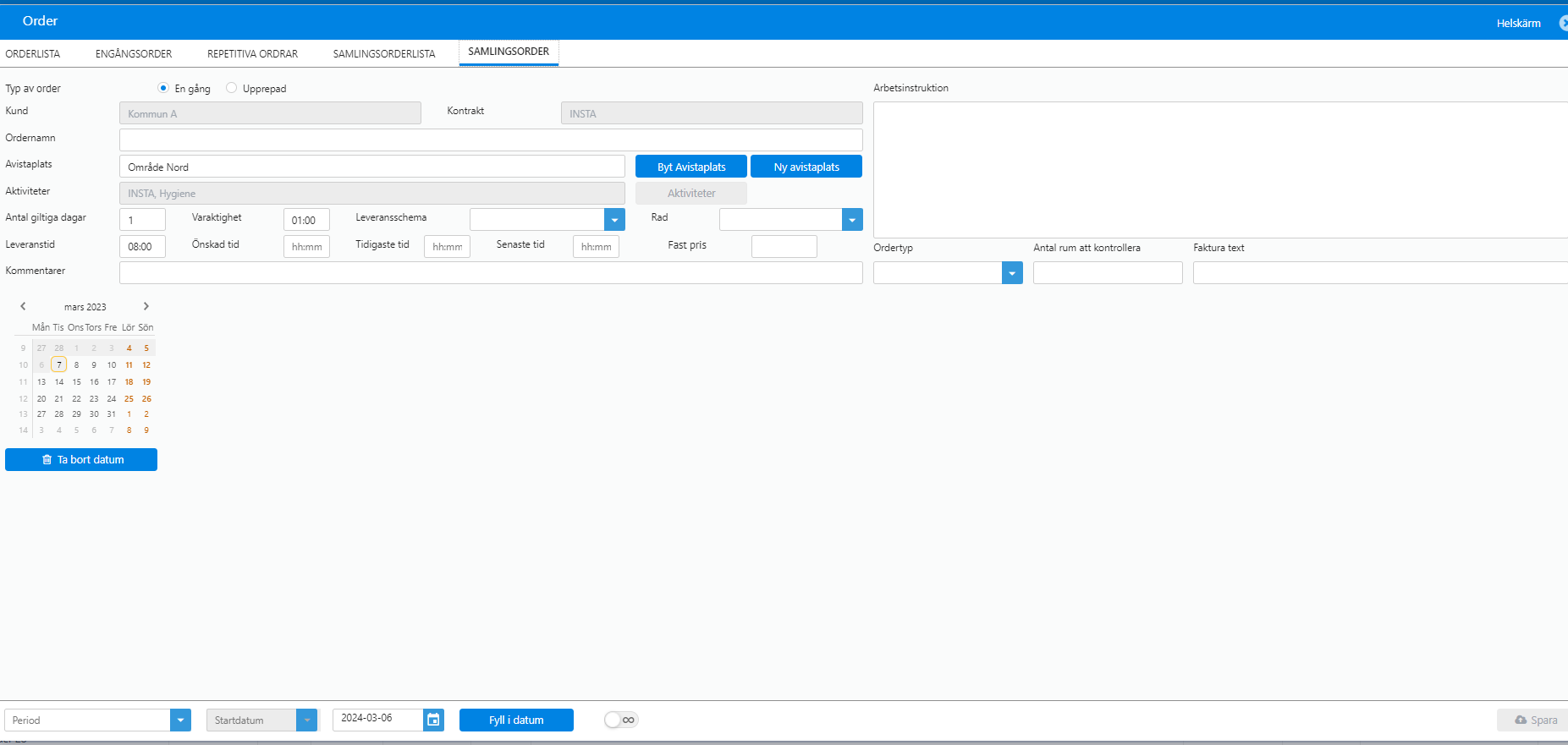Viewport: 1568px width, 745px height.
Task: Click the 'Ny avistaplats' button
Action: tap(806, 167)
